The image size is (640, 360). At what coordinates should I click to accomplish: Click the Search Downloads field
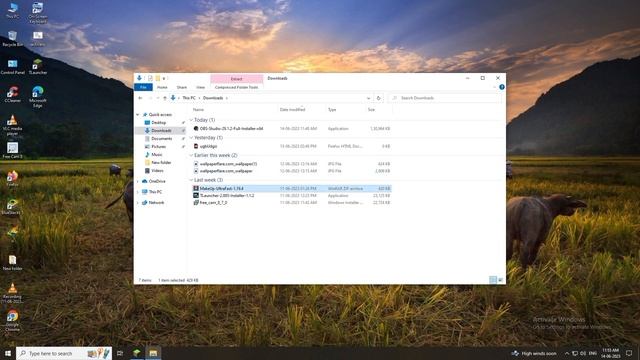click(x=444, y=98)
